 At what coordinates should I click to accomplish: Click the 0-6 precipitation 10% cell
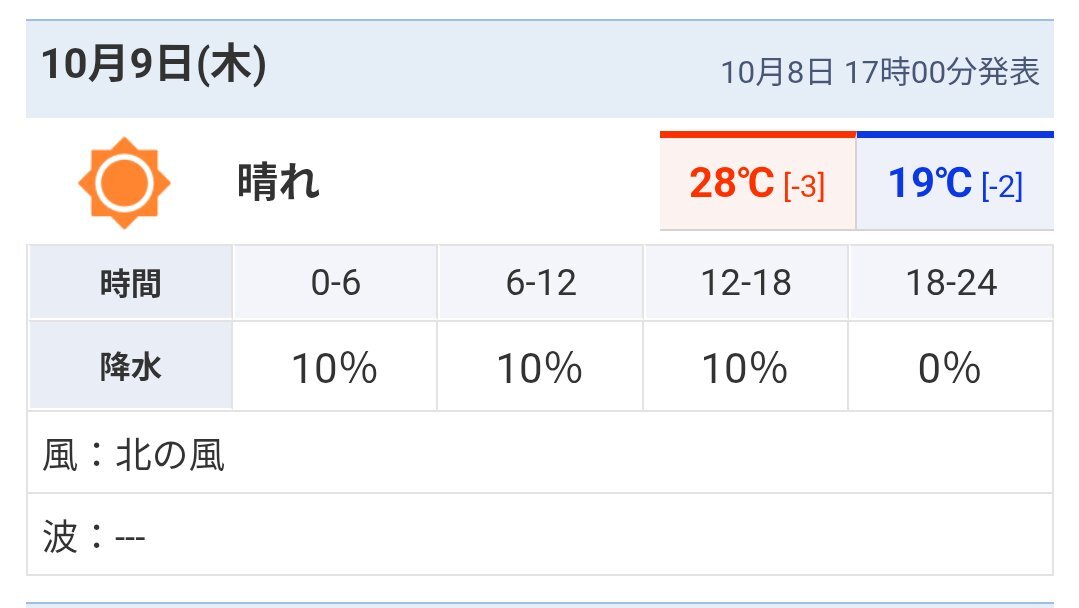click(335, 370)
